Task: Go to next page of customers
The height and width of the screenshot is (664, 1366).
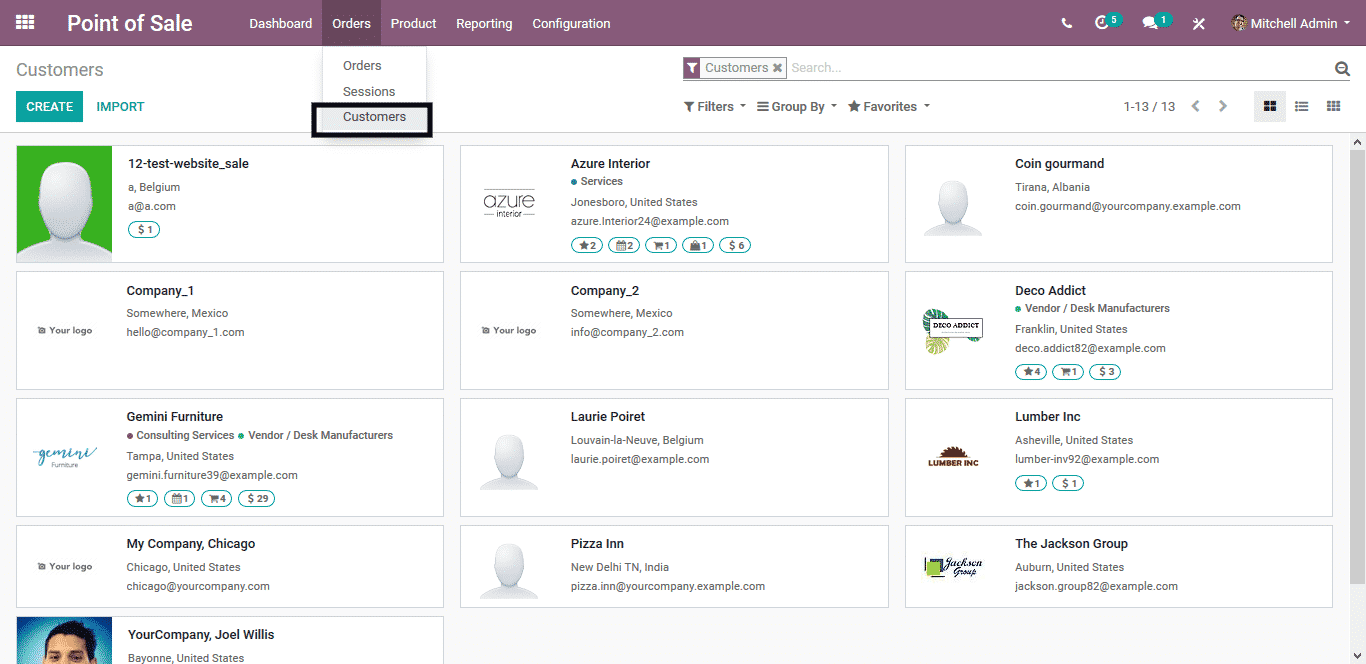Action: click(x=1222, y=106)
